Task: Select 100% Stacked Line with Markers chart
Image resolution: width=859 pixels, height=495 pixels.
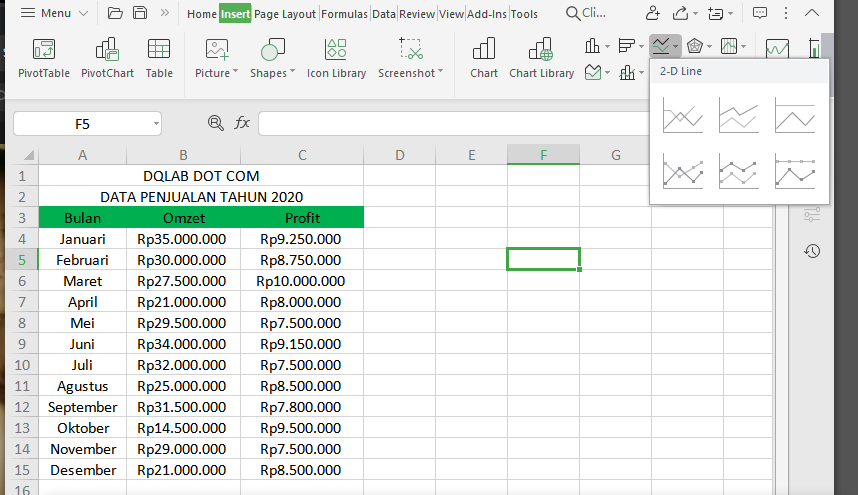Action: [x=795, y=171]
